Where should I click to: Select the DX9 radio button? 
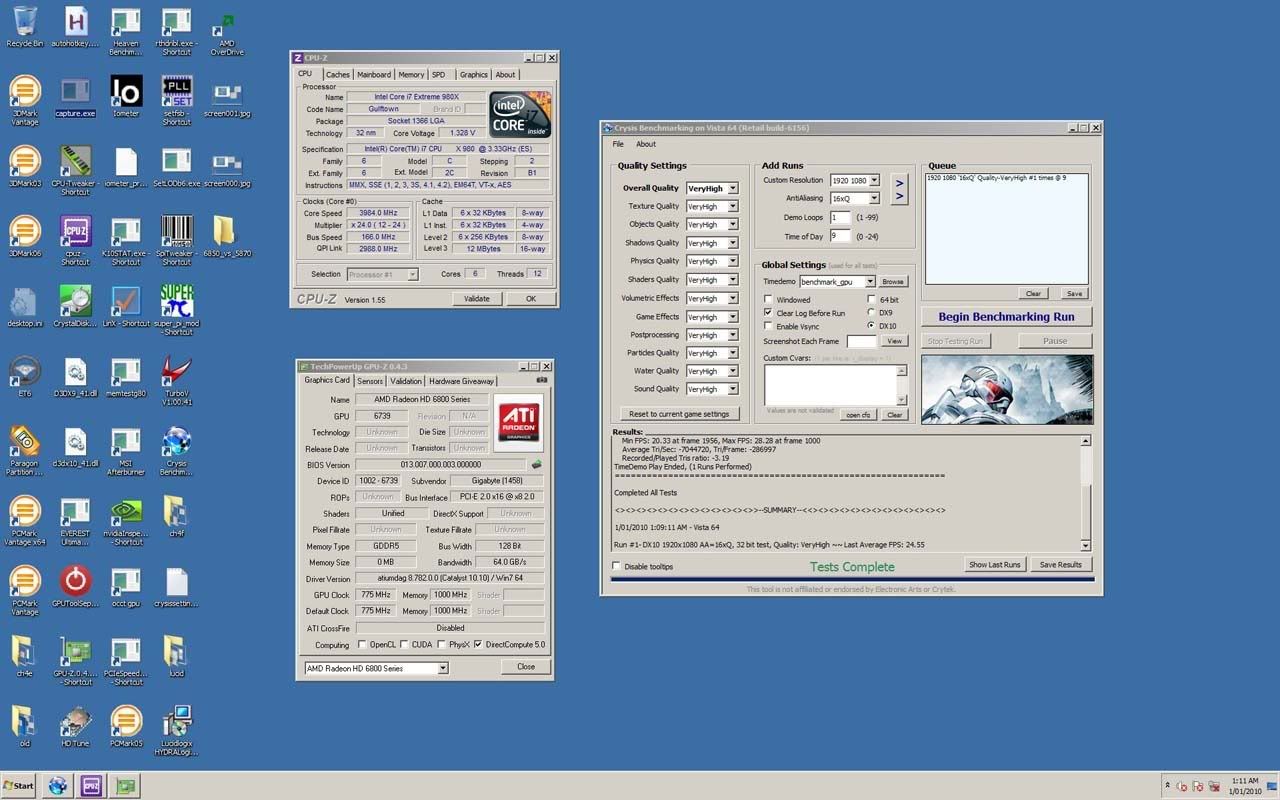(x=871, y=313)
